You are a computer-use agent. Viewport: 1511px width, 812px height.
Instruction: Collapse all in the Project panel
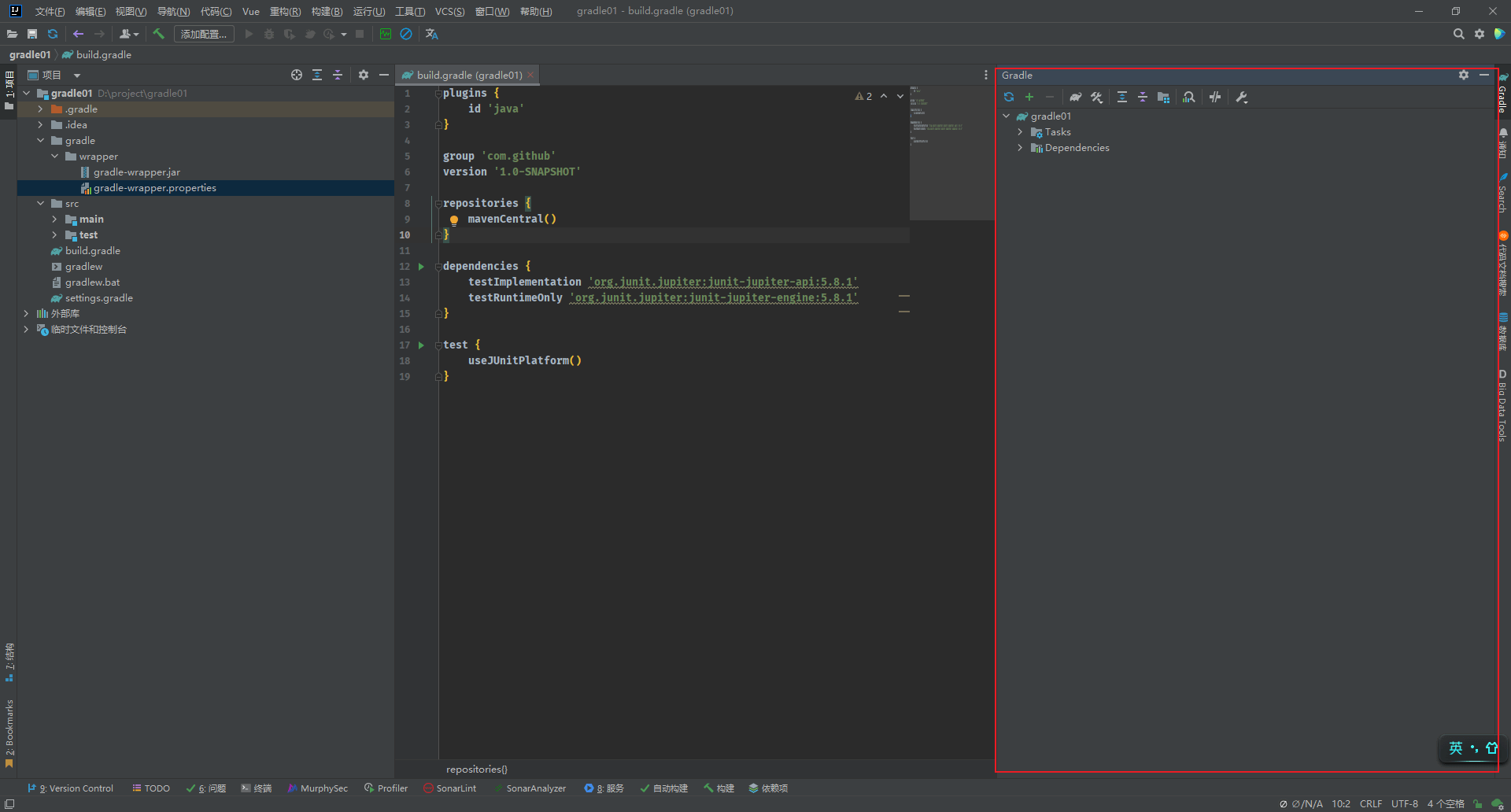point(338,75)
